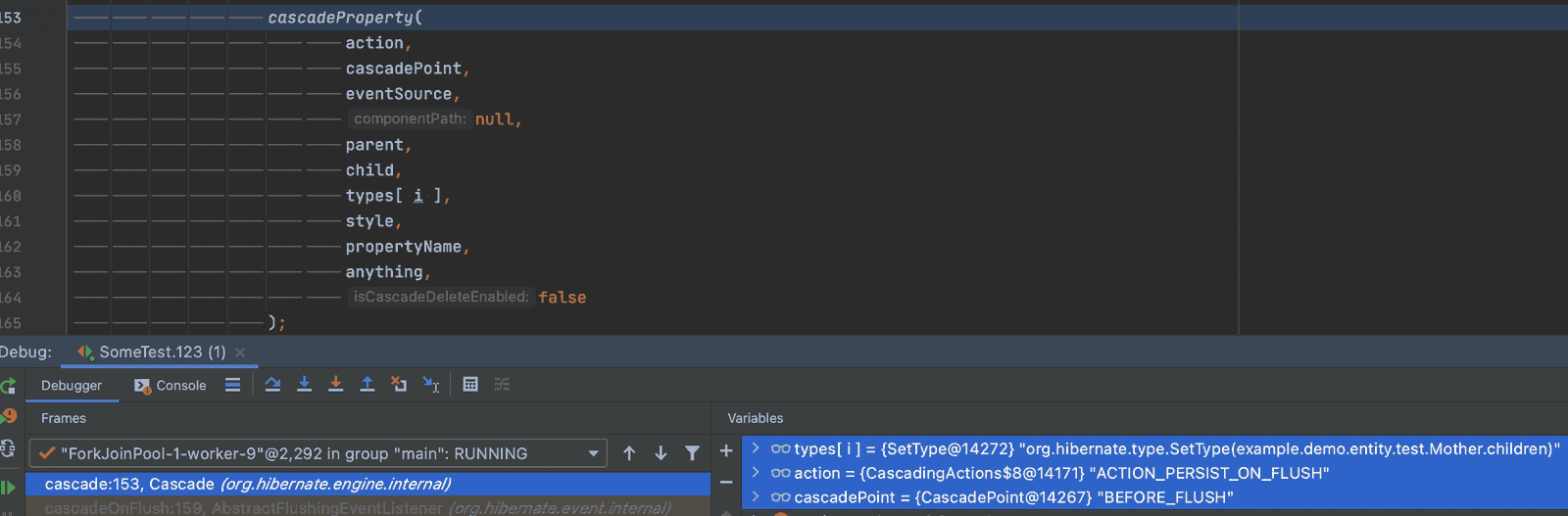Screen dimensions: 1568x516
Task: Click the false literal in code
Action: (563, 298)
